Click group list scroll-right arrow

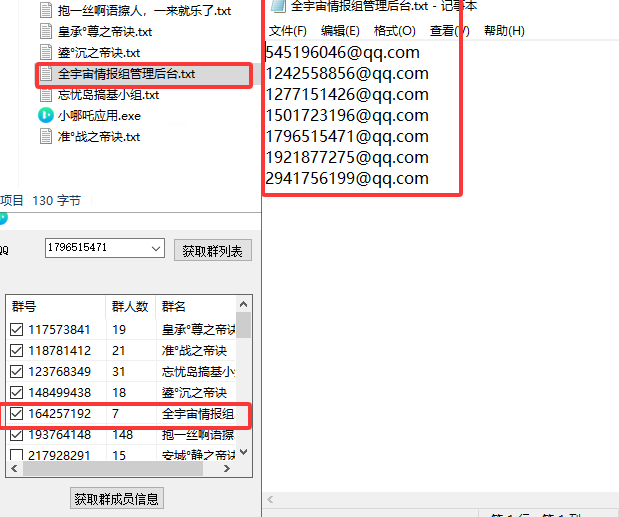[227, 468]
